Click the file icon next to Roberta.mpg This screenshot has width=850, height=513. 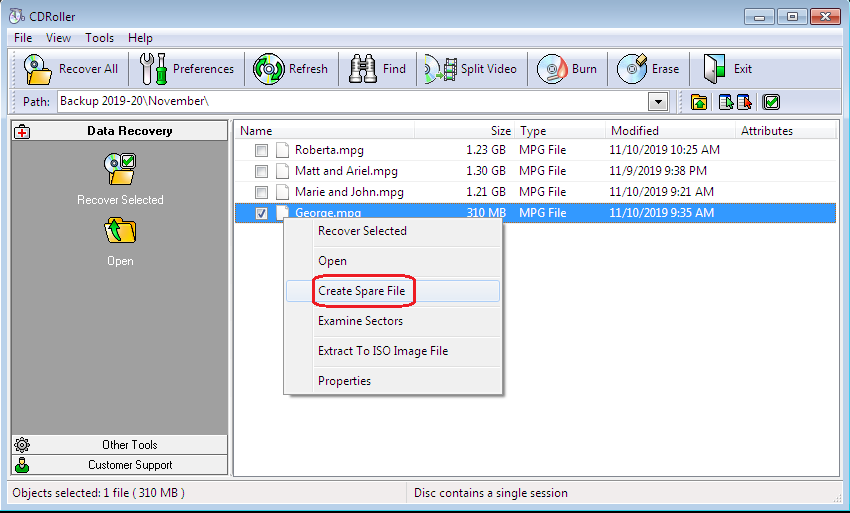pos(282,150)
